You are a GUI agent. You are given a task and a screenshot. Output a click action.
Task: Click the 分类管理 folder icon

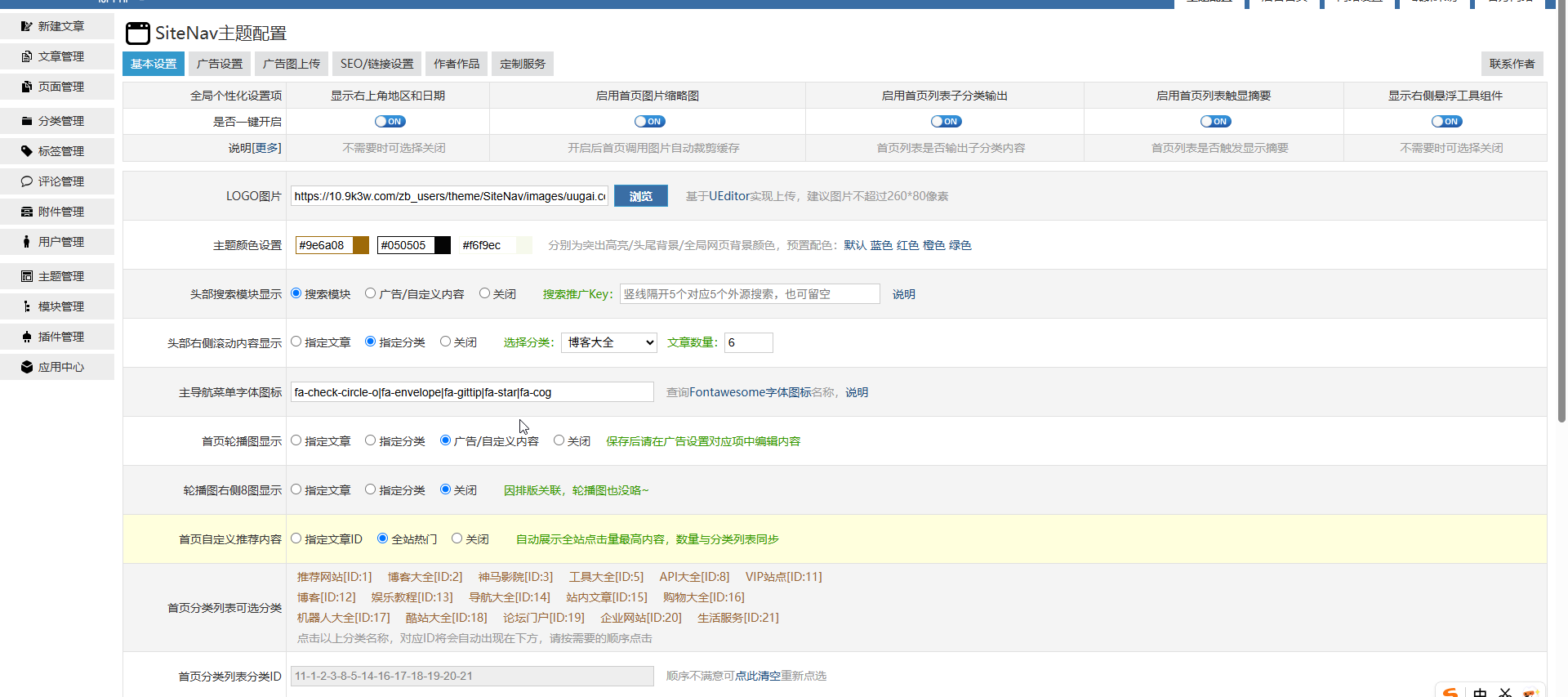(x=27, y=121)
